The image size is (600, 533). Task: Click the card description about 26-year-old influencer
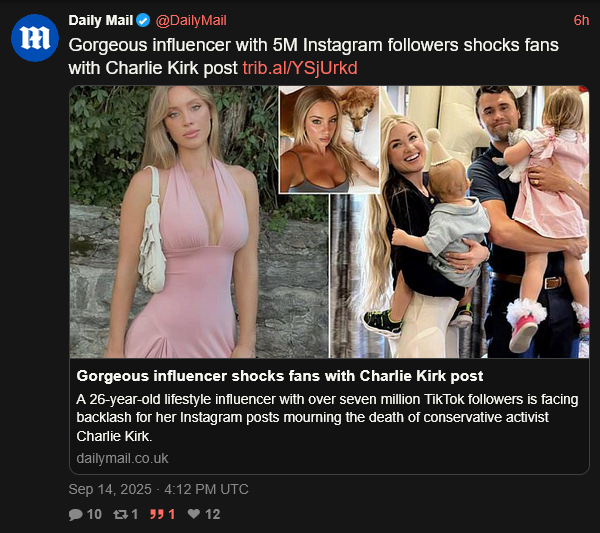click(x=327, y=417)
